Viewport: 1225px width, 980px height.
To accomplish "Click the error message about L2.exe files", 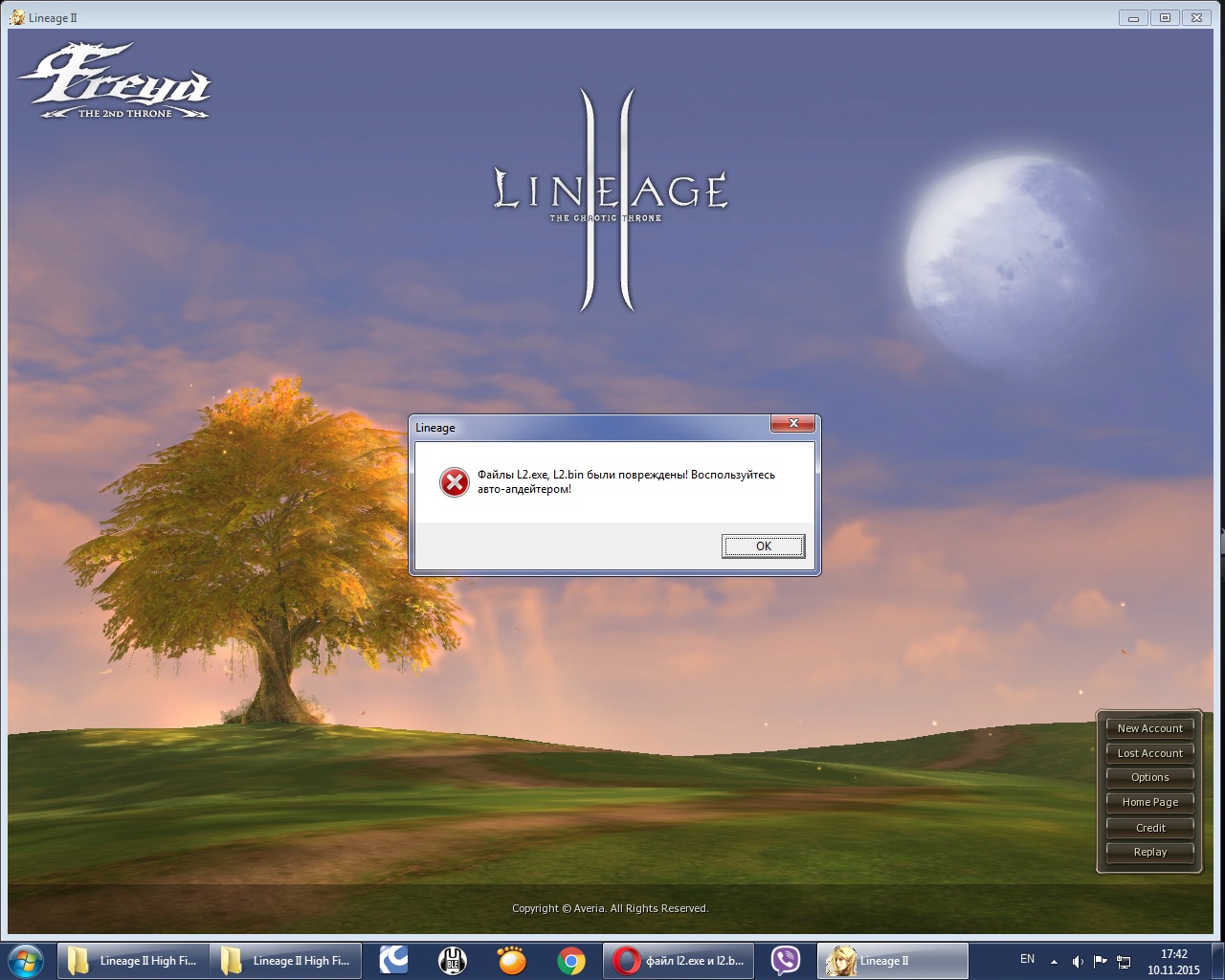I will pos(626,481).
